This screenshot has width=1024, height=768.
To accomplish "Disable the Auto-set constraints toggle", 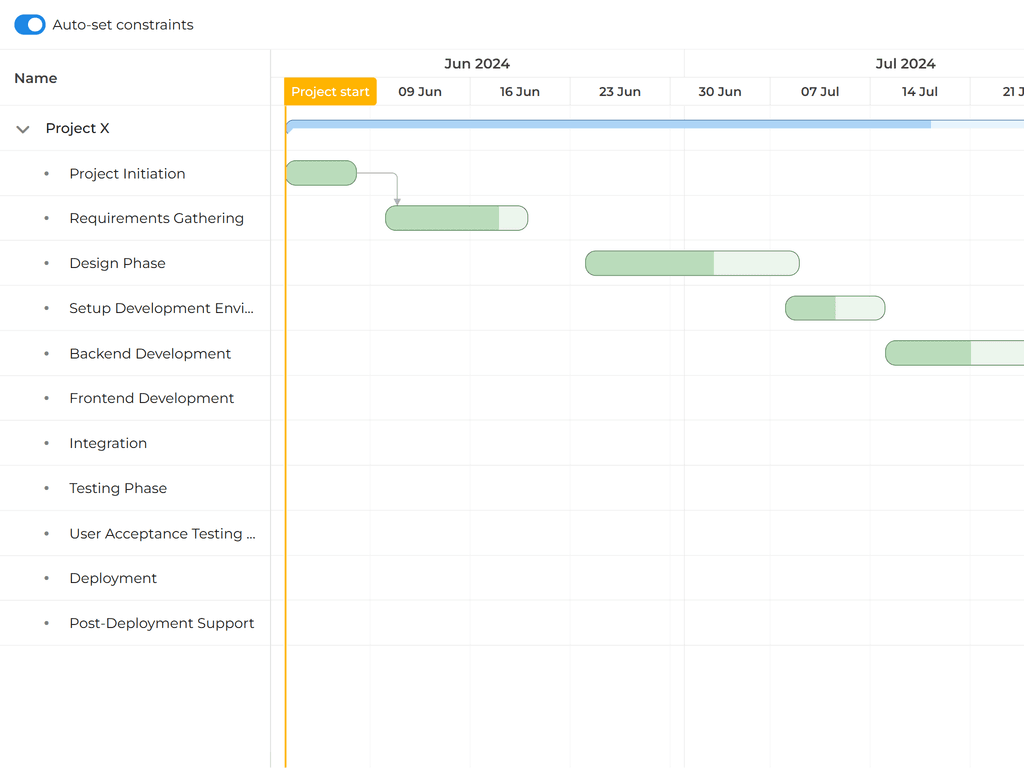I will 29,24.
